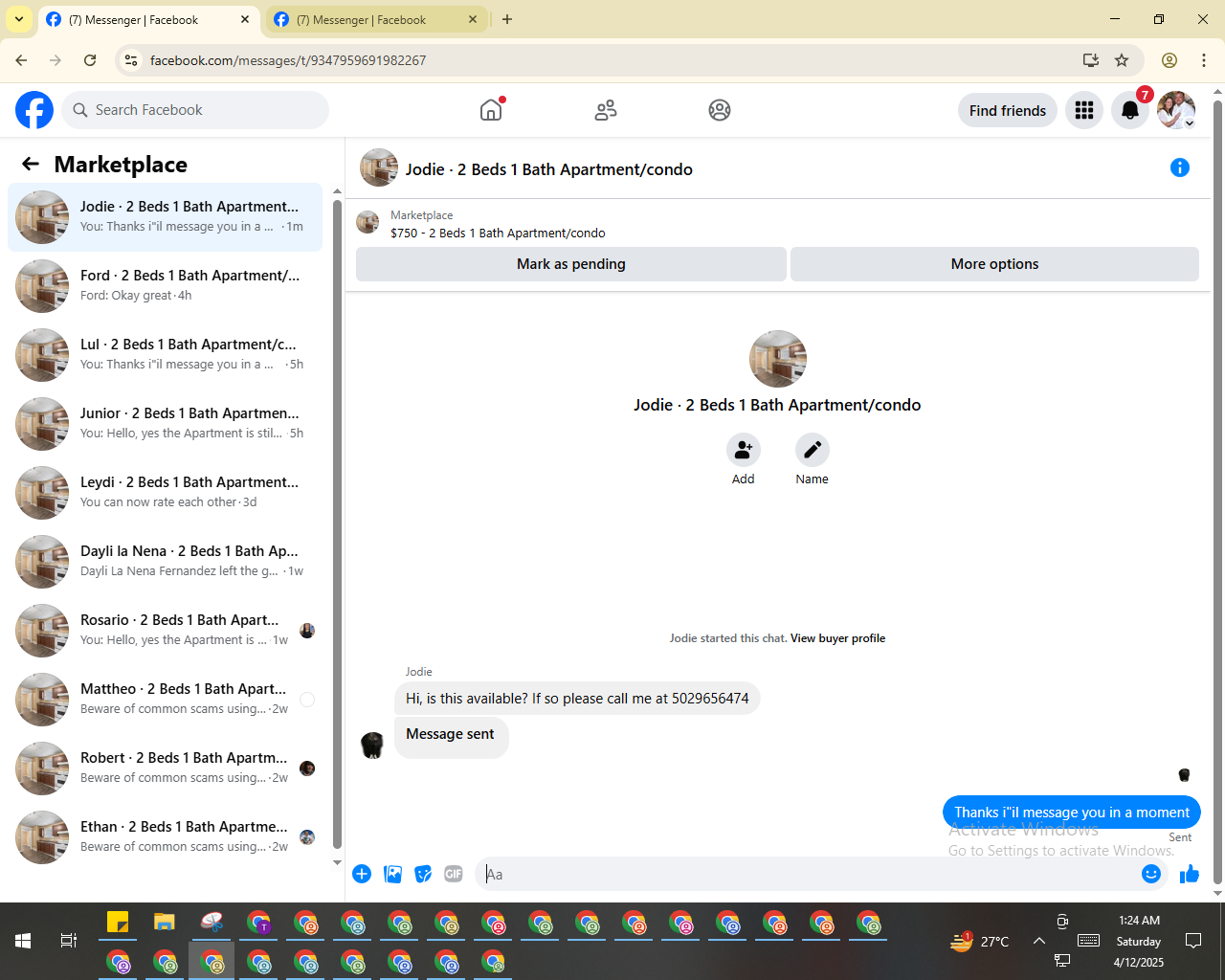Open the Windows Start menu
The width and height of the screenshot is (1225, 980).
[23, 941]
